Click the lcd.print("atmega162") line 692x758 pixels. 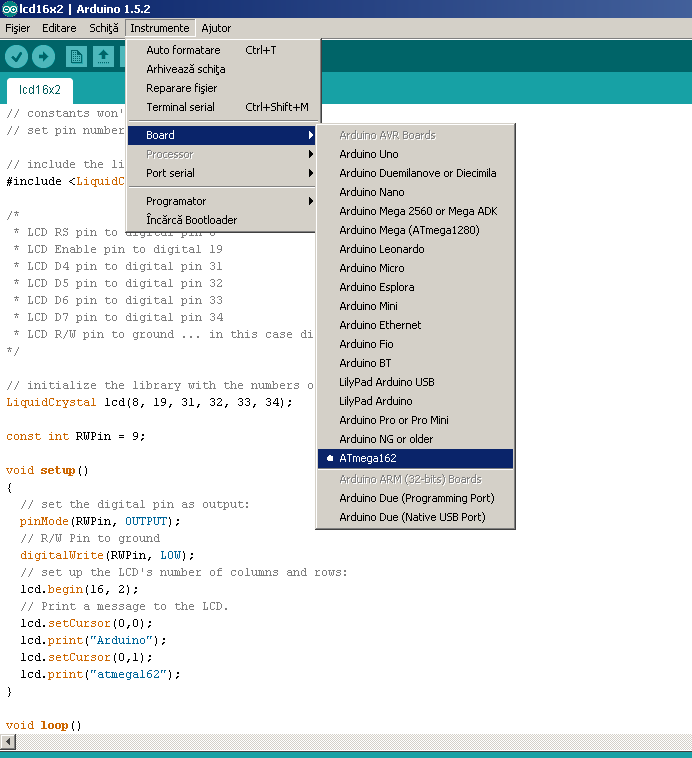point(100,674)
